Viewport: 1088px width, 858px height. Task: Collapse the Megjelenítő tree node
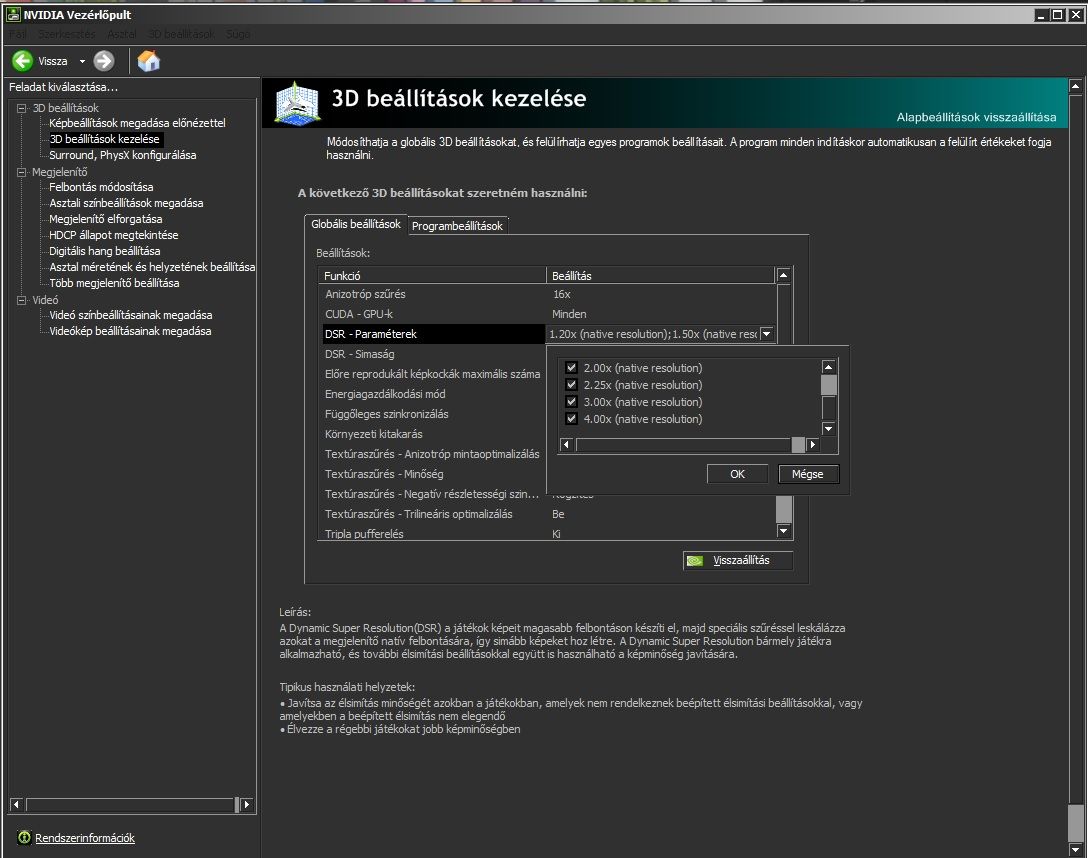[22, 172]
